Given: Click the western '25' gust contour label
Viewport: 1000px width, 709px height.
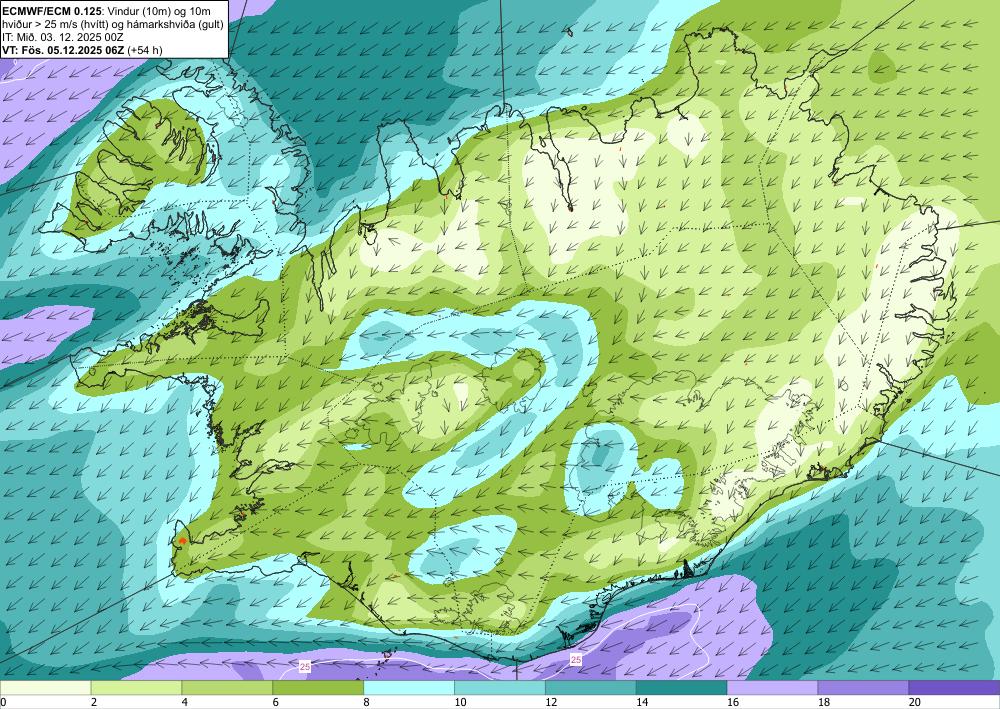Looking at the screenshot, I should (x=305, y=666).
